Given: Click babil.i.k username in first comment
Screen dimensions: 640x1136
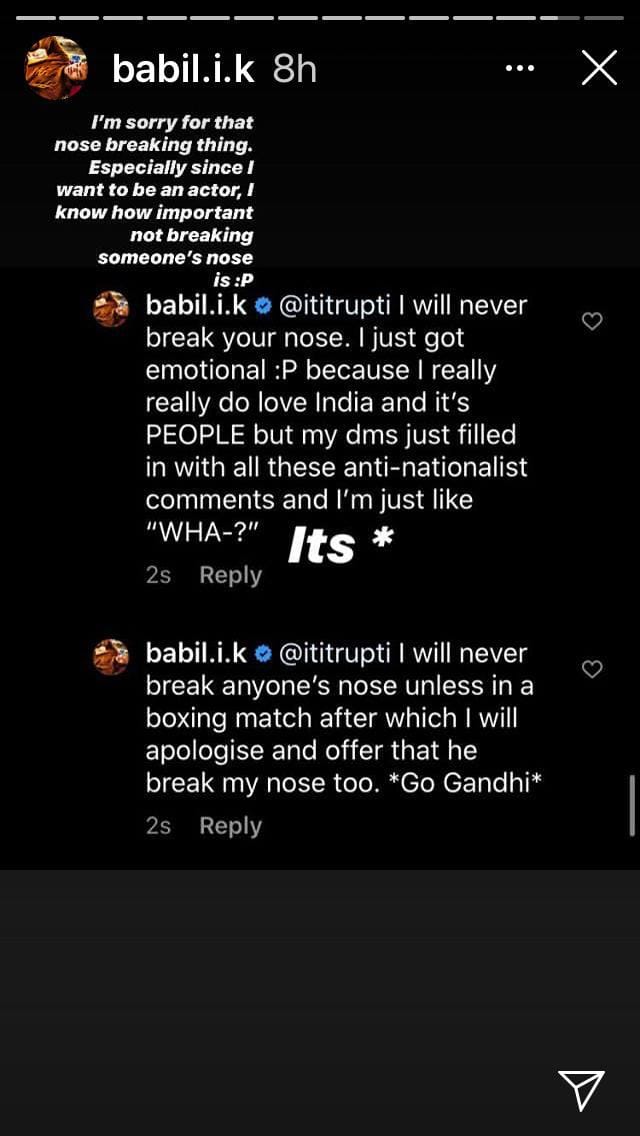Looking at the screenshot, I should click(196, 305).
